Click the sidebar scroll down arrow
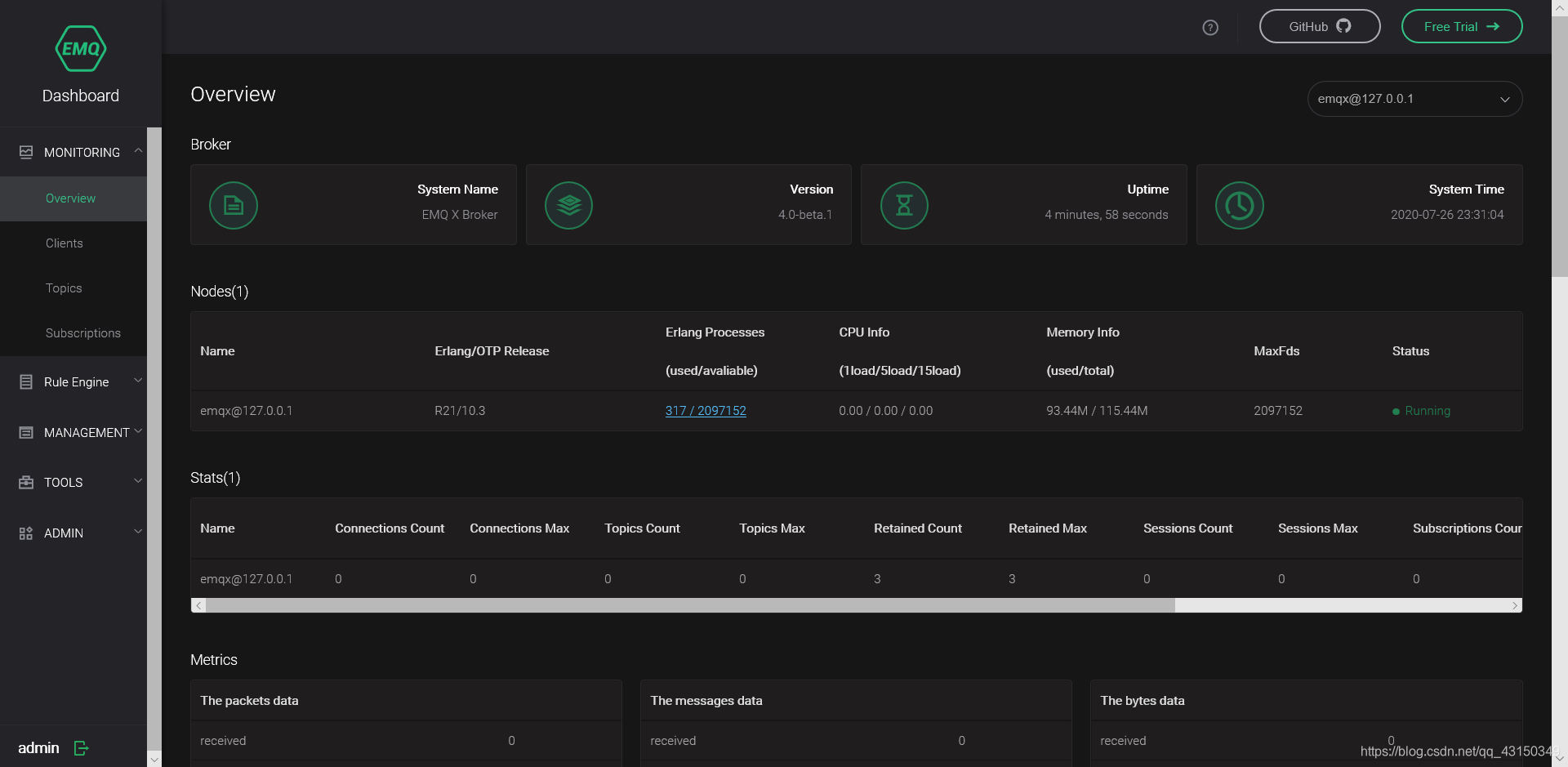Image resolution: width=1568 pixels, height=767 pixels. pyautogui.click(x=154, y=759)
